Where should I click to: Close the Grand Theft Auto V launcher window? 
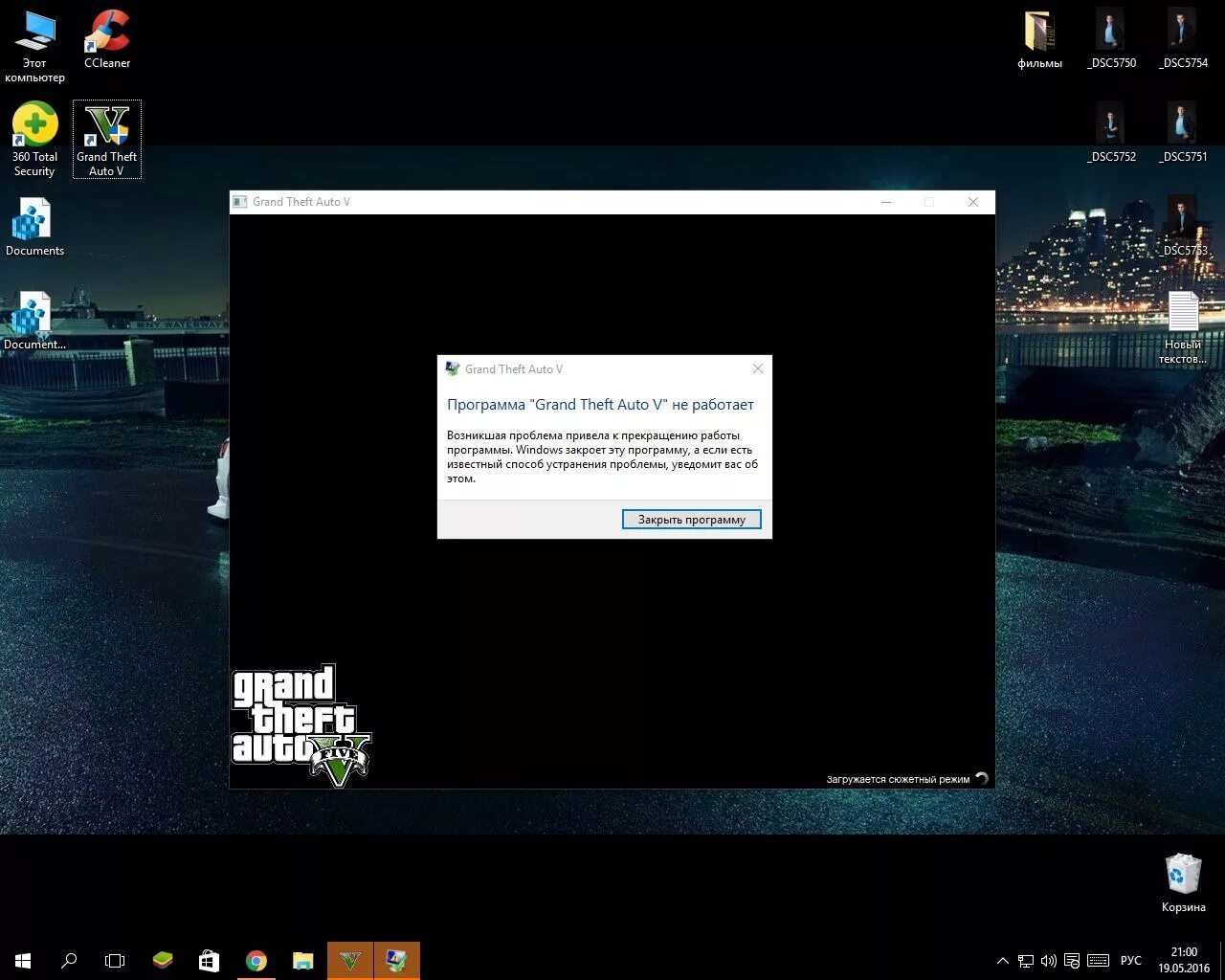973,202
